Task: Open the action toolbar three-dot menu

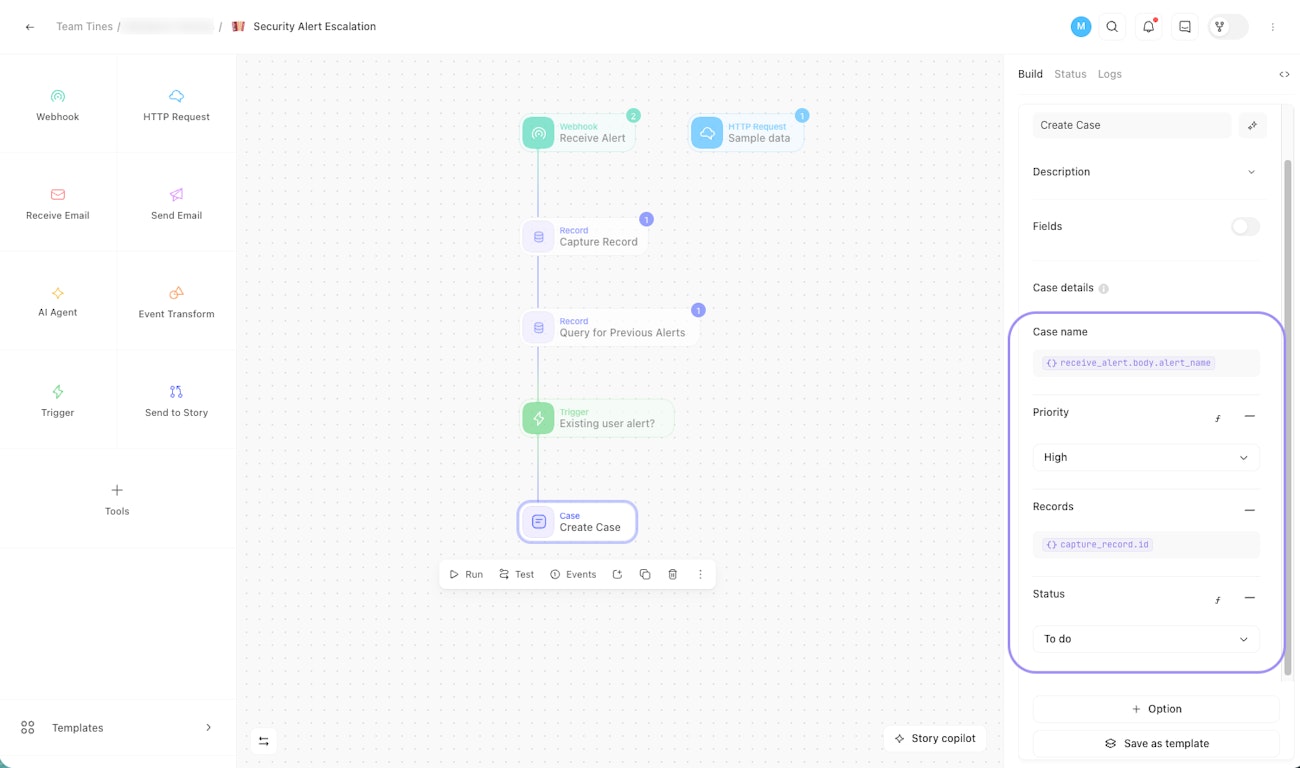Action: (700, 574)
